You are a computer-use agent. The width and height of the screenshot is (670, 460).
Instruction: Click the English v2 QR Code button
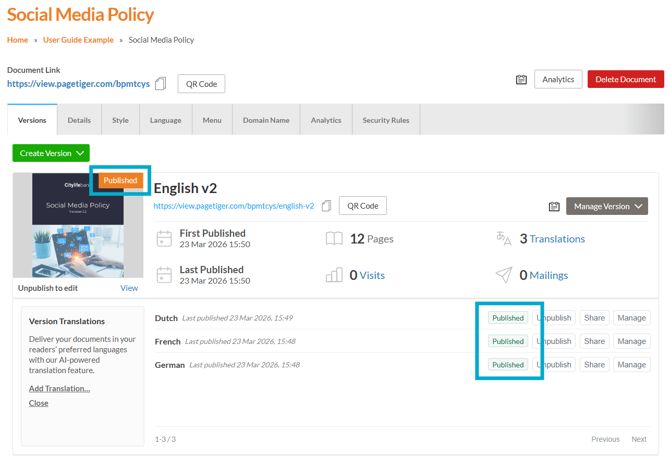tap(362, 206)
